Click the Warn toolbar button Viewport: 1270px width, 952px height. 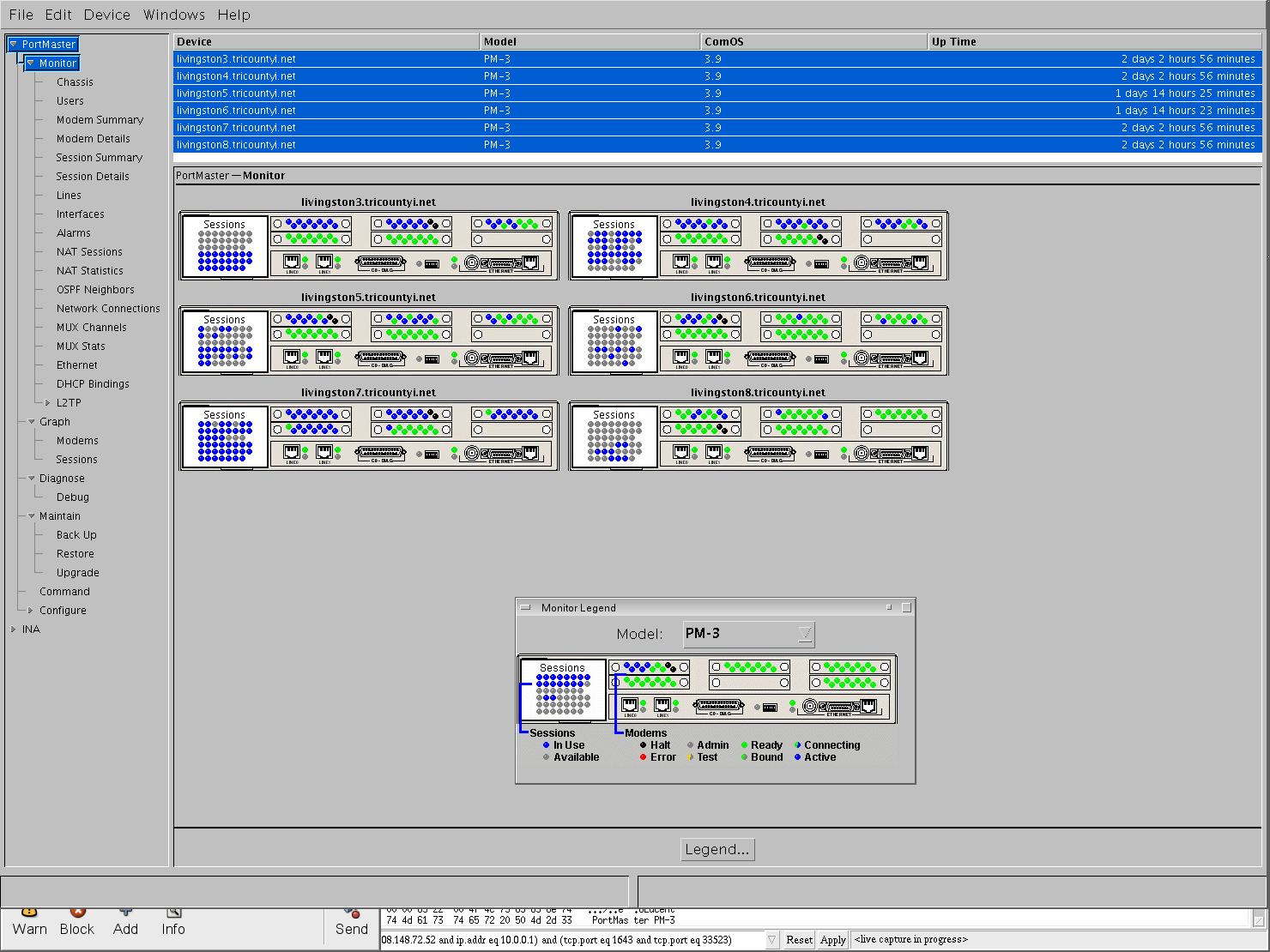[x=30, y=924]
